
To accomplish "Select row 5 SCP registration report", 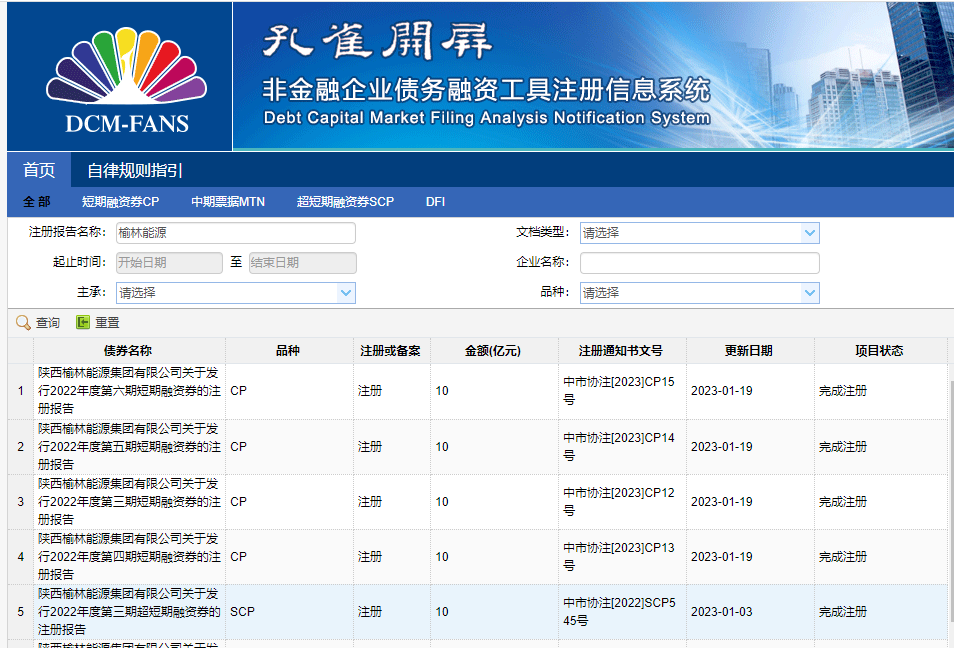I will click(129, 611).
